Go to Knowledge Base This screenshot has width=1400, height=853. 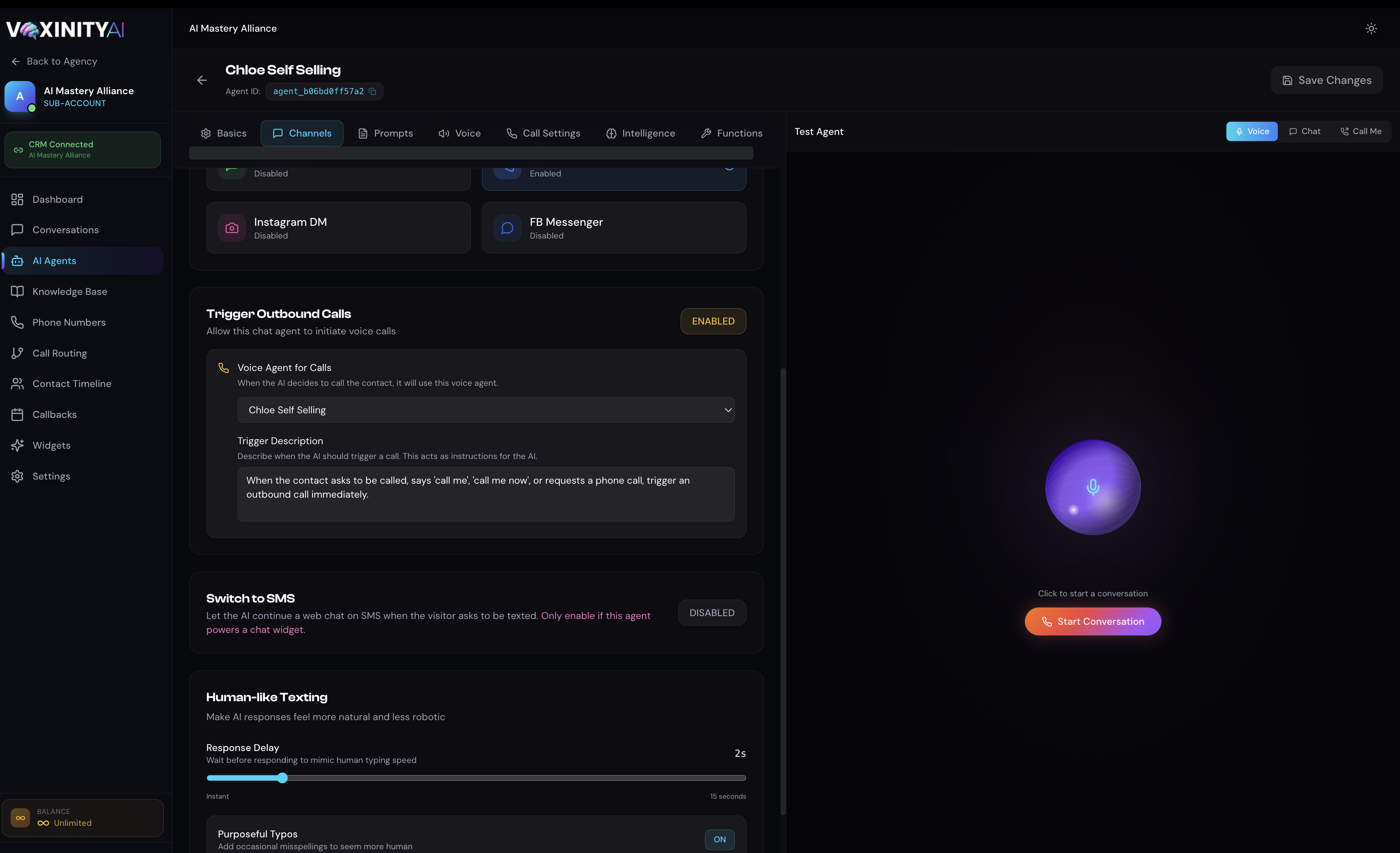click(83, 292)
